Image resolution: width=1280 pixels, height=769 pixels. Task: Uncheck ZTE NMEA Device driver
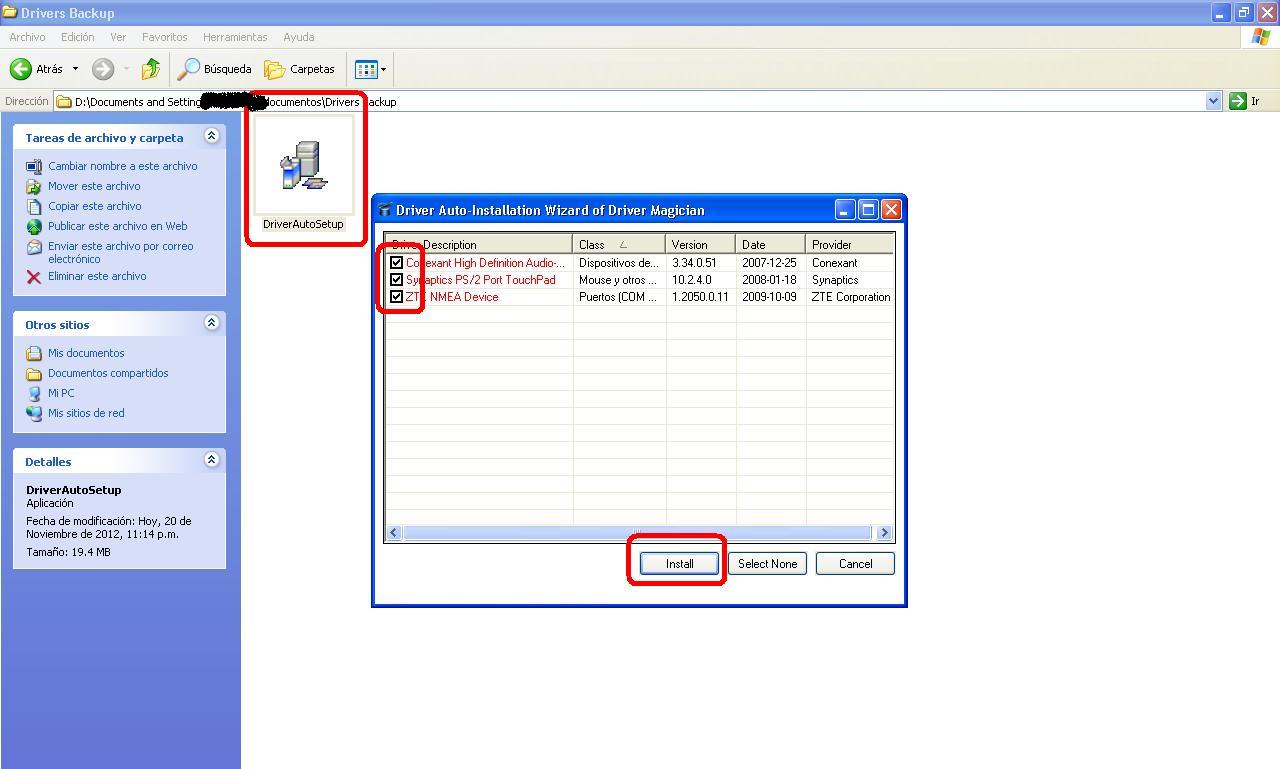pos(396,297)
